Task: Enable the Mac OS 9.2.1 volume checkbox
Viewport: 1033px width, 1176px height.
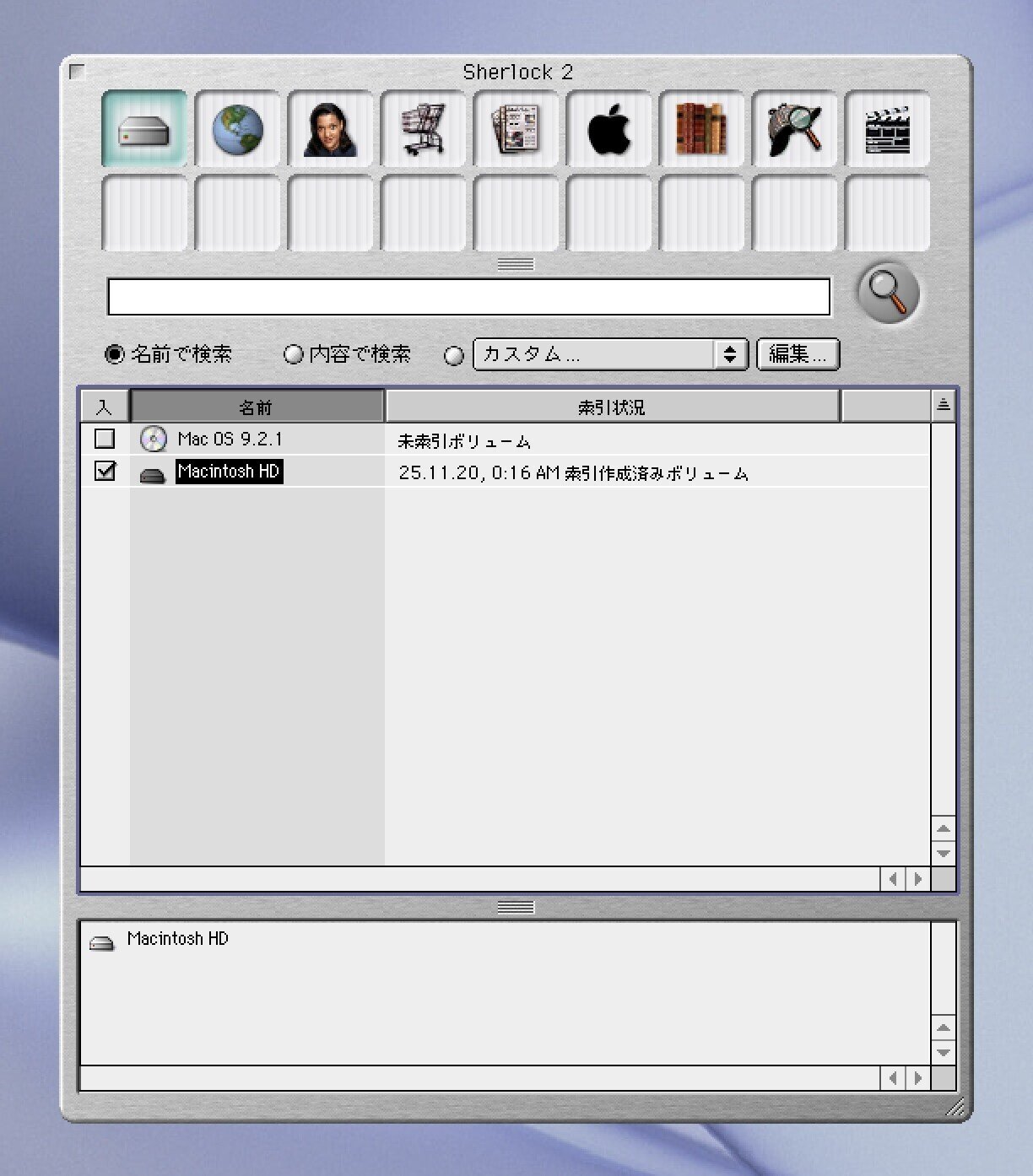Action: (x=105, y=439)
